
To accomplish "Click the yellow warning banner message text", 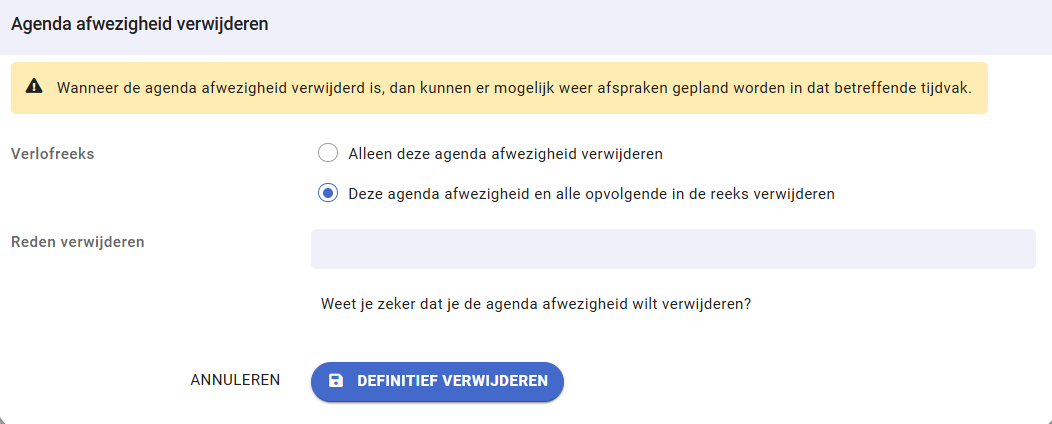I will pos(512,87).
